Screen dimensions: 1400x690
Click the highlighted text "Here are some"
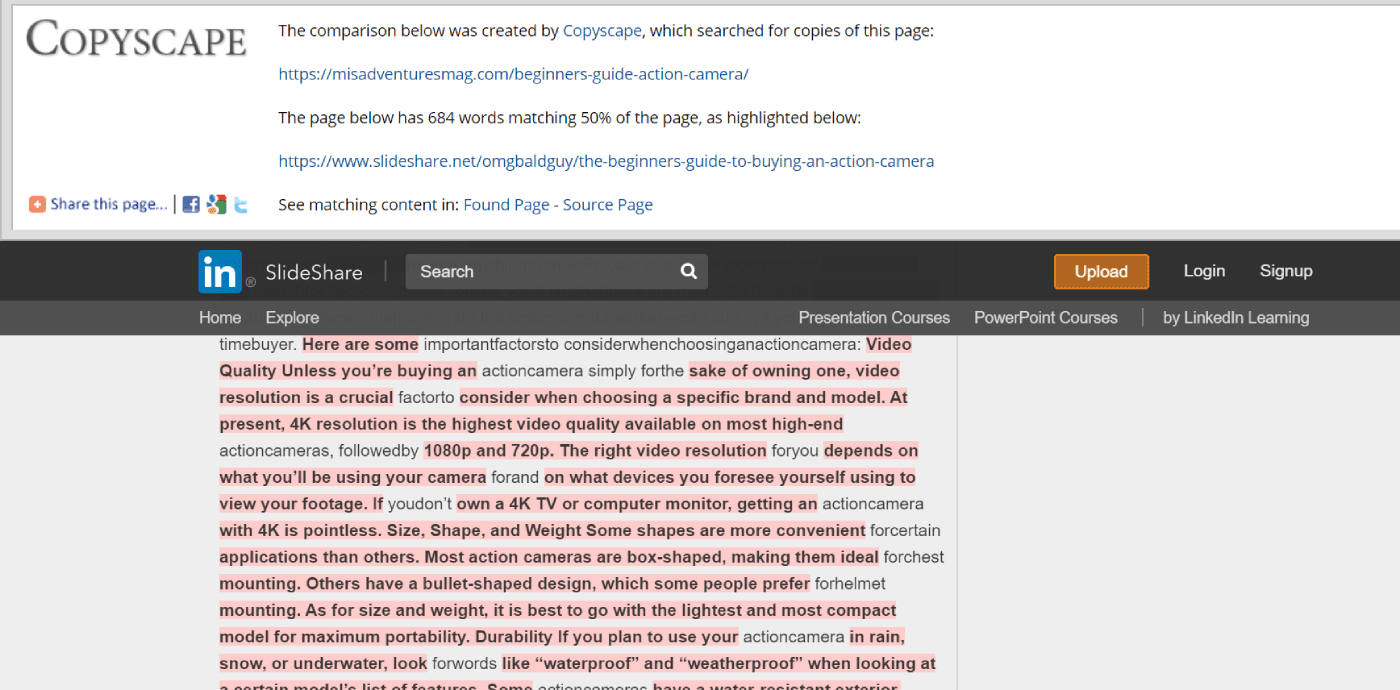pyautogui.click(x=360, y=344)
